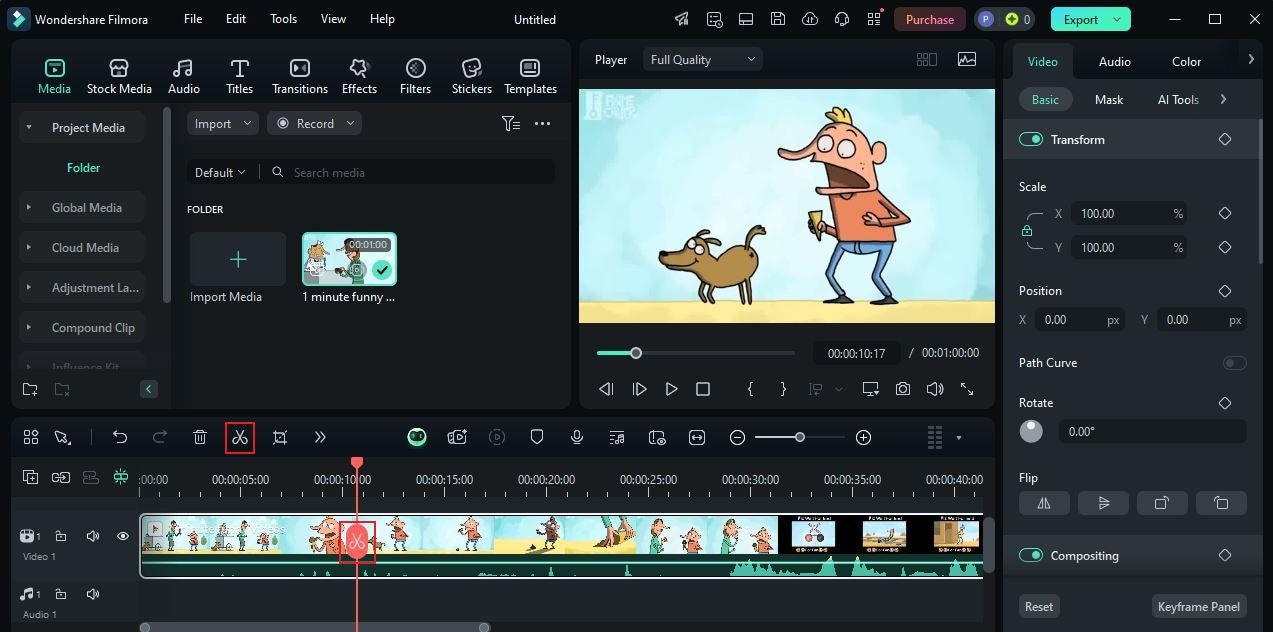Click the timeline zoom slider
This screenshot has height=632, width=1273.
coord(800,437)
